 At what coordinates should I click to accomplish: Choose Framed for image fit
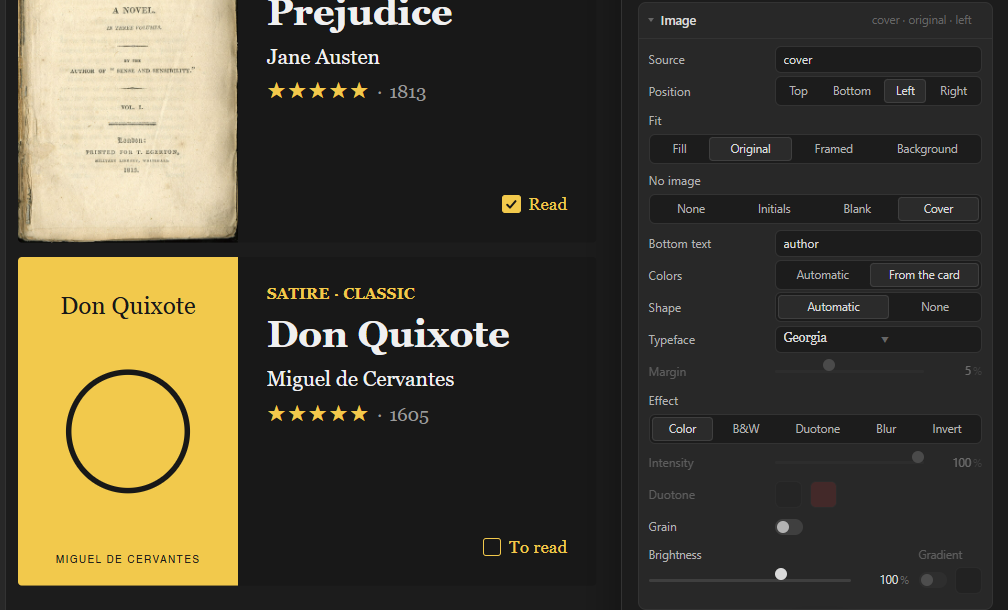(x=833, y=149)
